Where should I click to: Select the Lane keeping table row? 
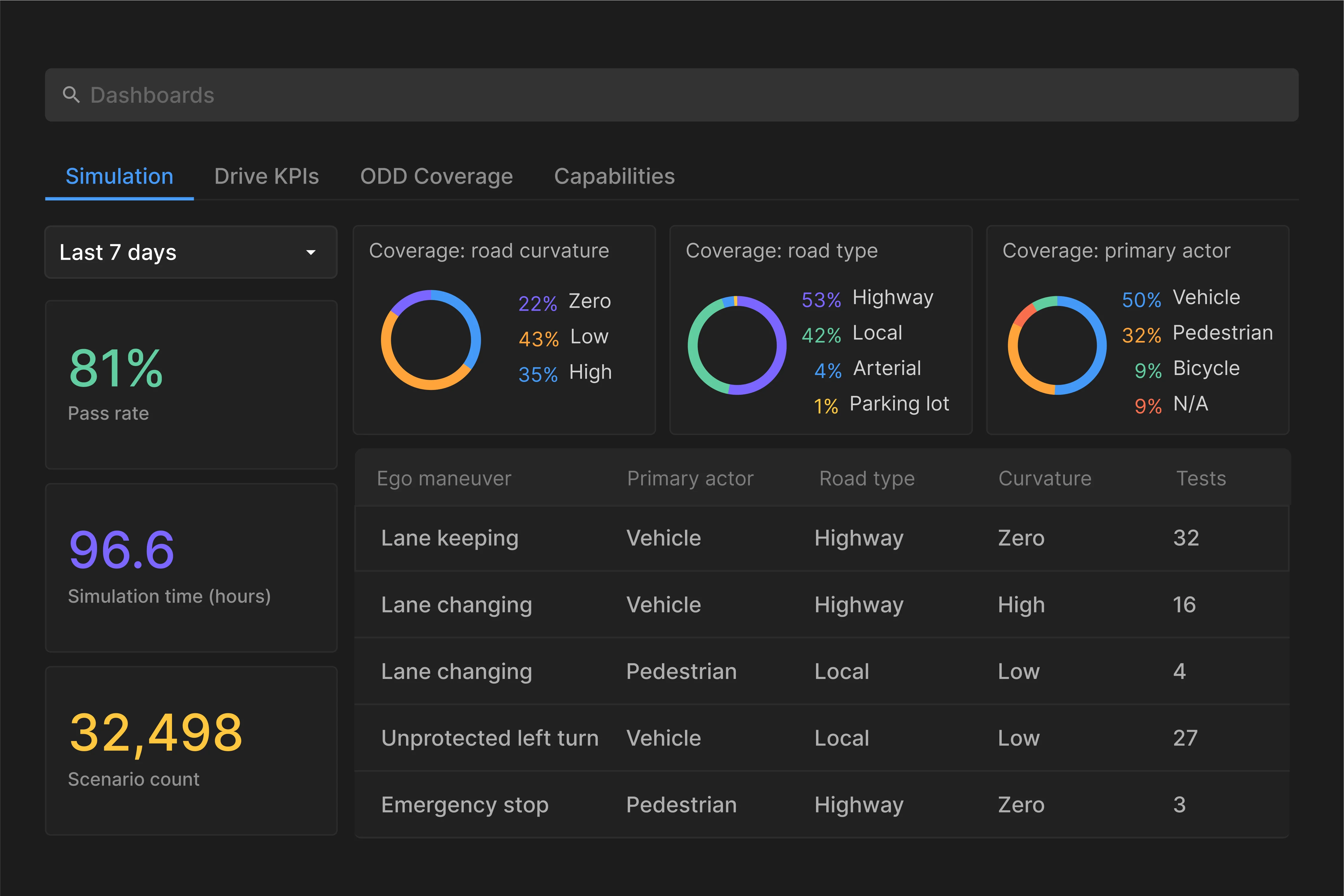822,538
